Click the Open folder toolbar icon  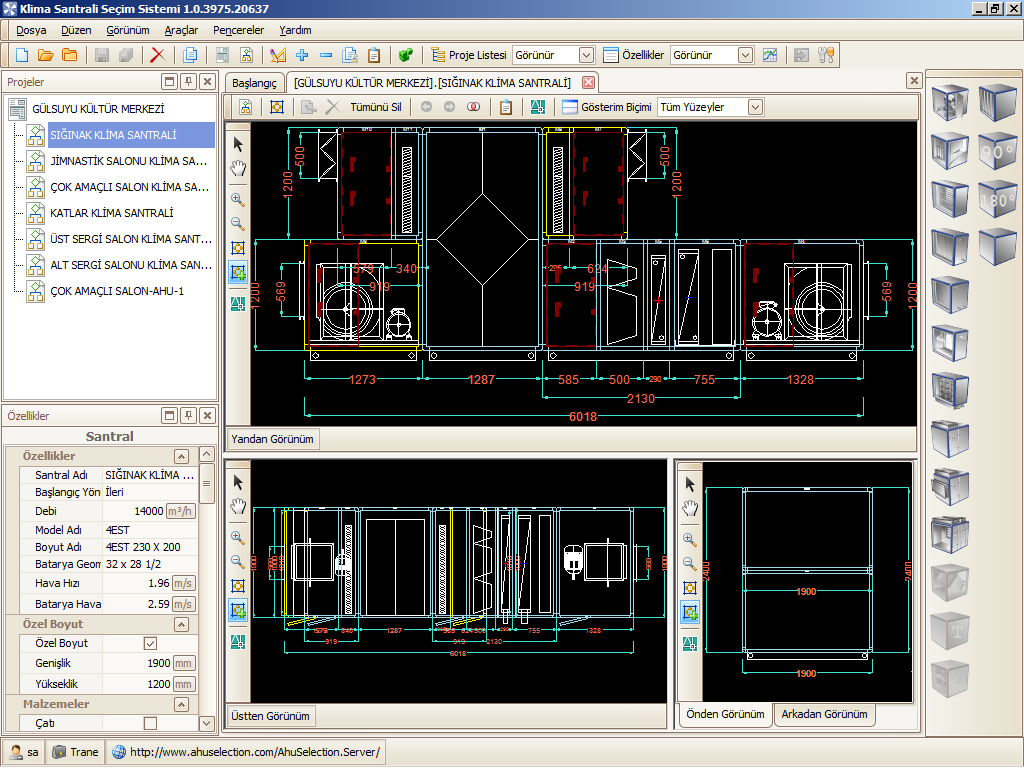[45, 56]
